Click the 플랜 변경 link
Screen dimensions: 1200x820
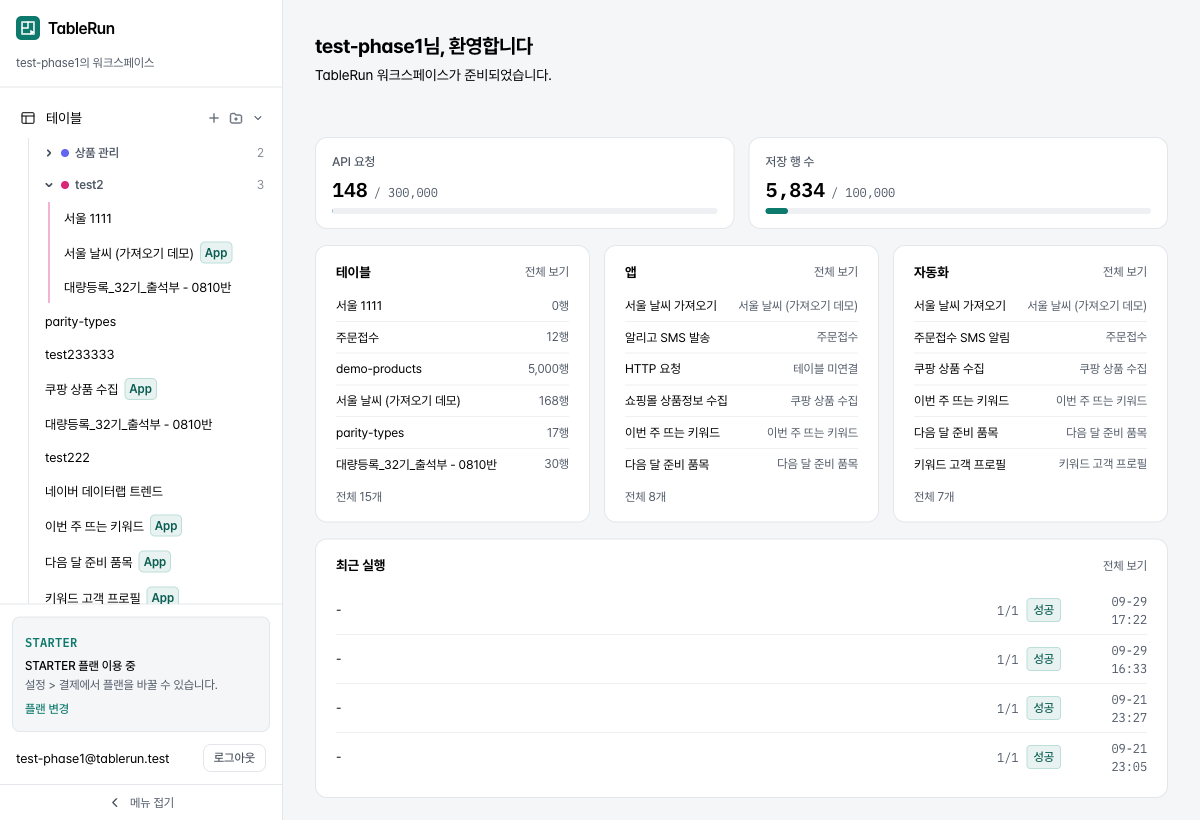[x=47, y=708]
